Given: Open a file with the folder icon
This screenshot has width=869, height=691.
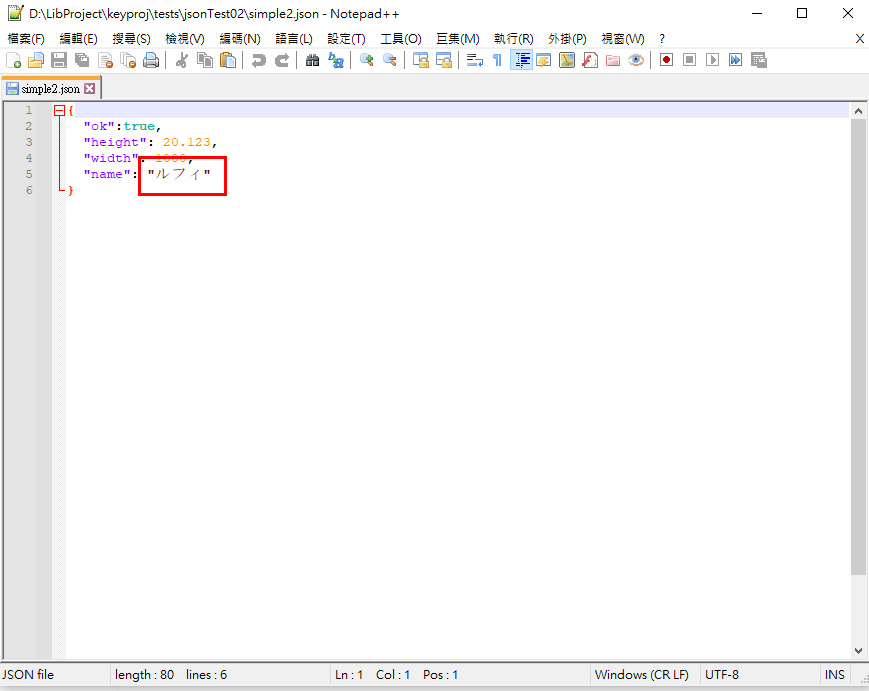Looking at the screenshot, I should [x=36, y=60].
